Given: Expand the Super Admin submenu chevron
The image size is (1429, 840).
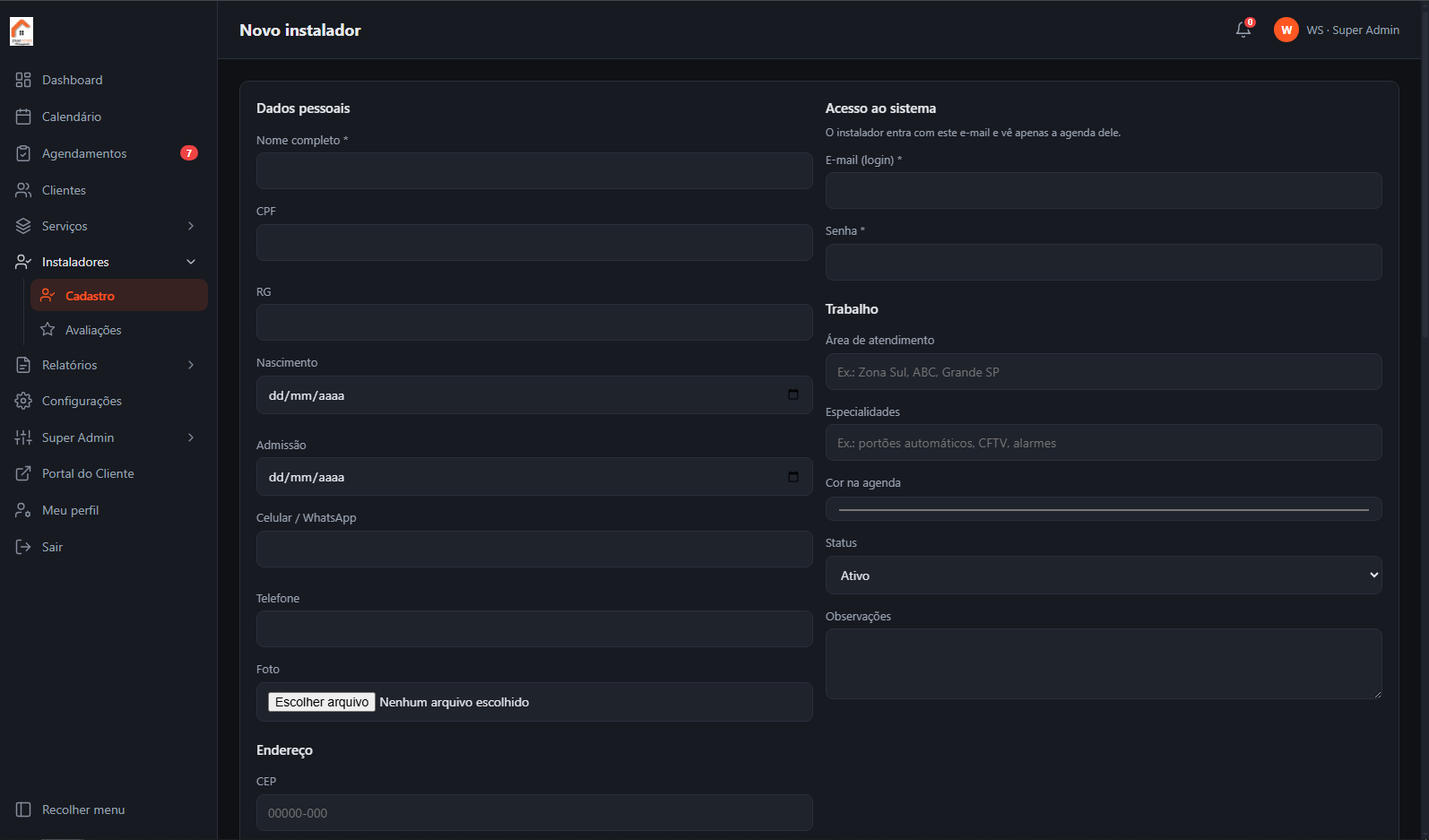Looking at the screenshot, I should (x=191, y=437).
